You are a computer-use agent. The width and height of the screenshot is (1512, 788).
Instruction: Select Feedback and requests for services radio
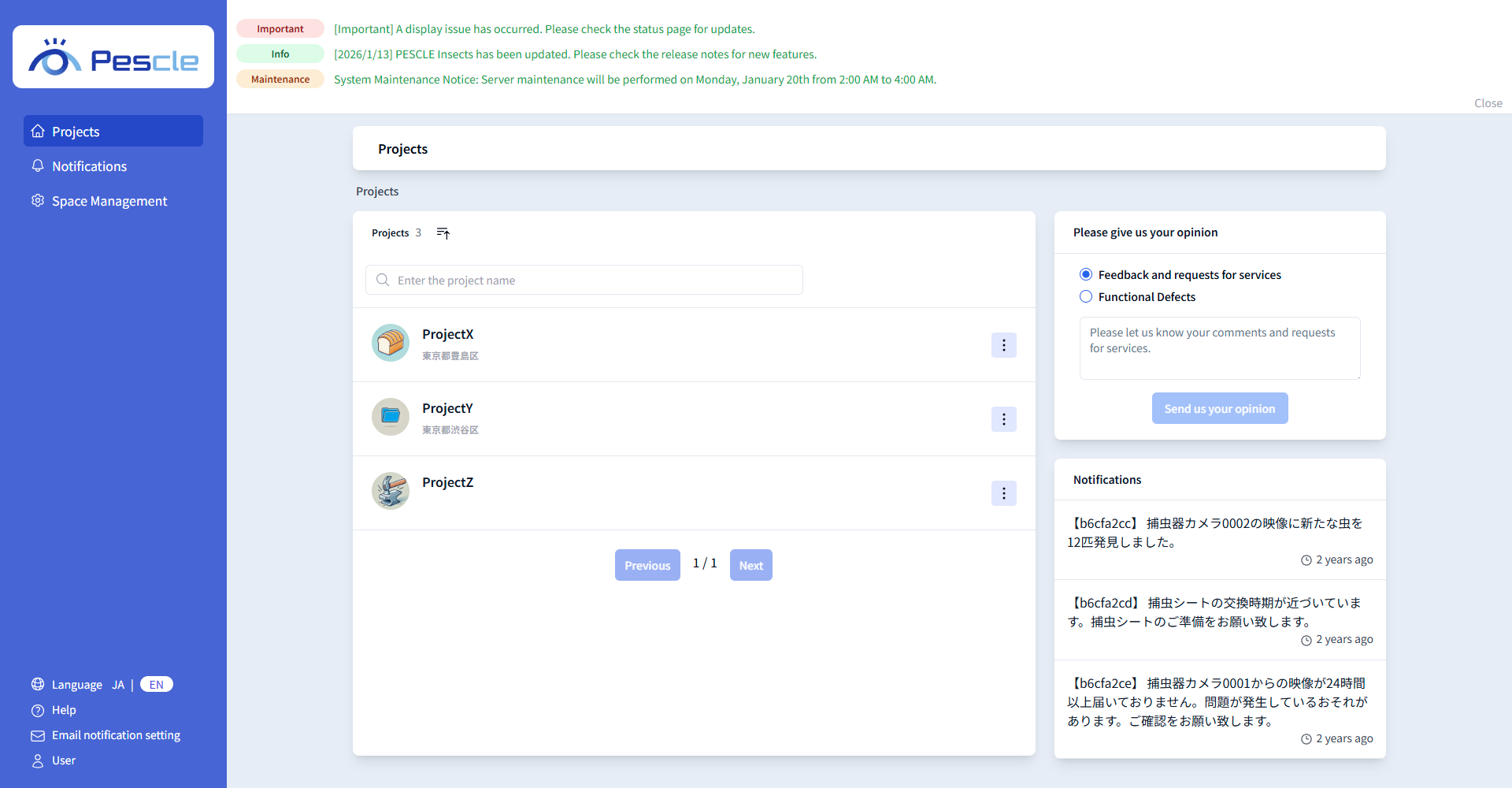pos(1086,275)
